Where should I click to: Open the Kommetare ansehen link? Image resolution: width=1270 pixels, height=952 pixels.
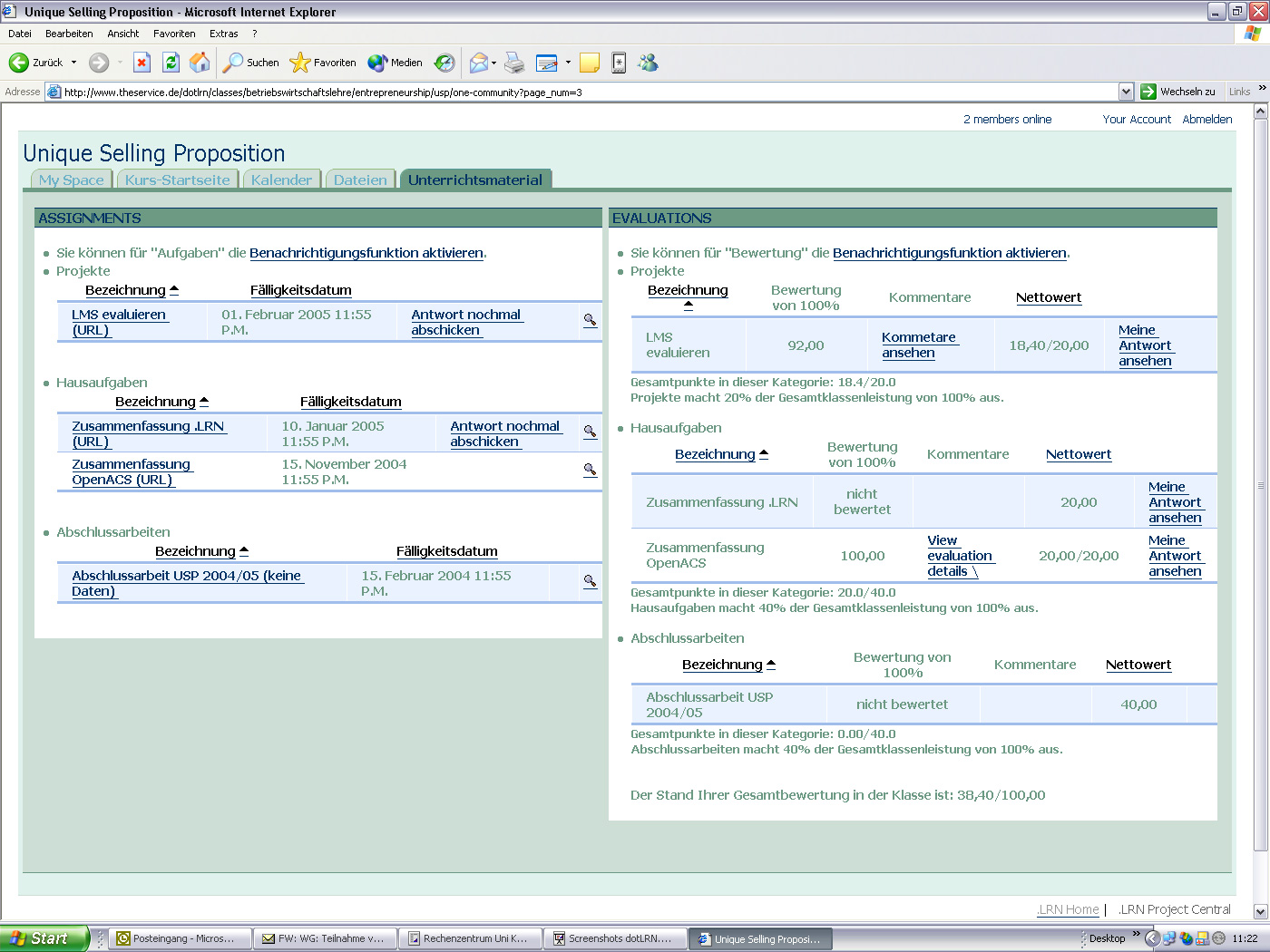(x=918, y=345)
